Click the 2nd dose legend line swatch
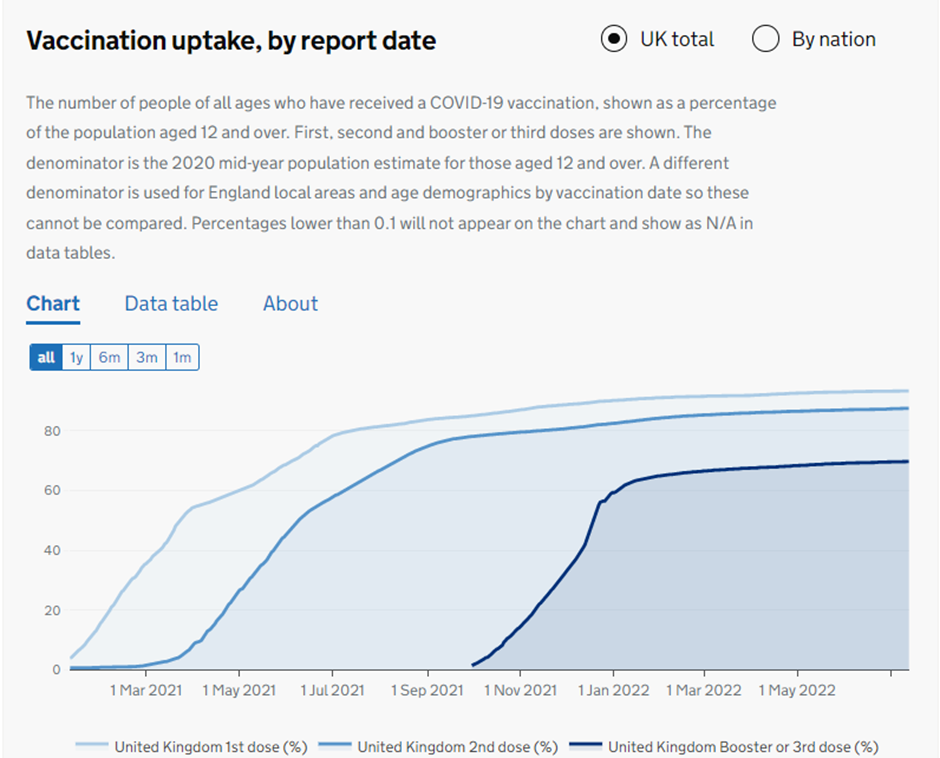This screenshot has width=940, height=758. pos(335,746)
